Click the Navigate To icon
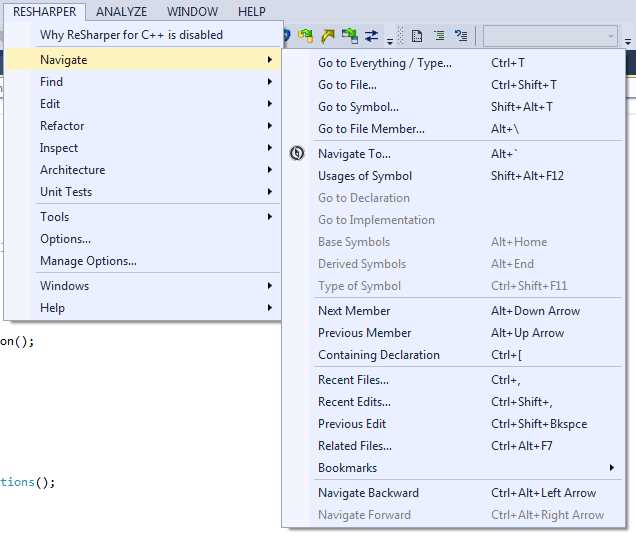Image resolution: width=636 pixels, height=538 pixels. [x=297, y=153]
